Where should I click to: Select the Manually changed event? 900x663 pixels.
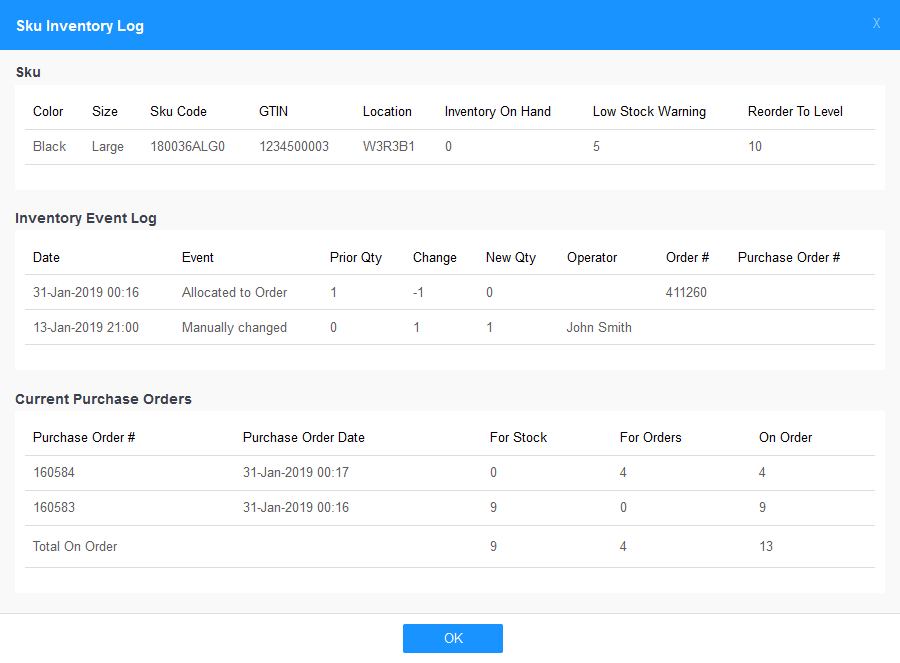click(x=234, y=328)
